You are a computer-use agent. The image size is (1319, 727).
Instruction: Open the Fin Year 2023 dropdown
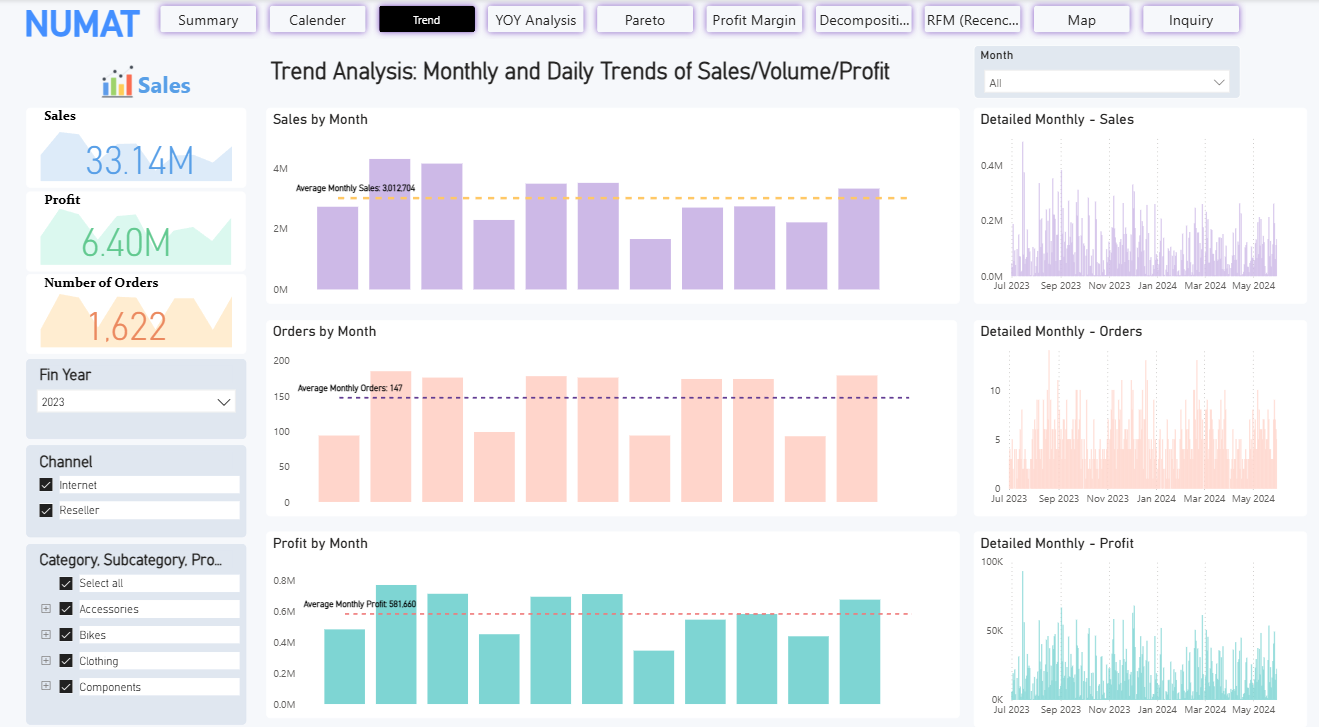tap(136, 401)
